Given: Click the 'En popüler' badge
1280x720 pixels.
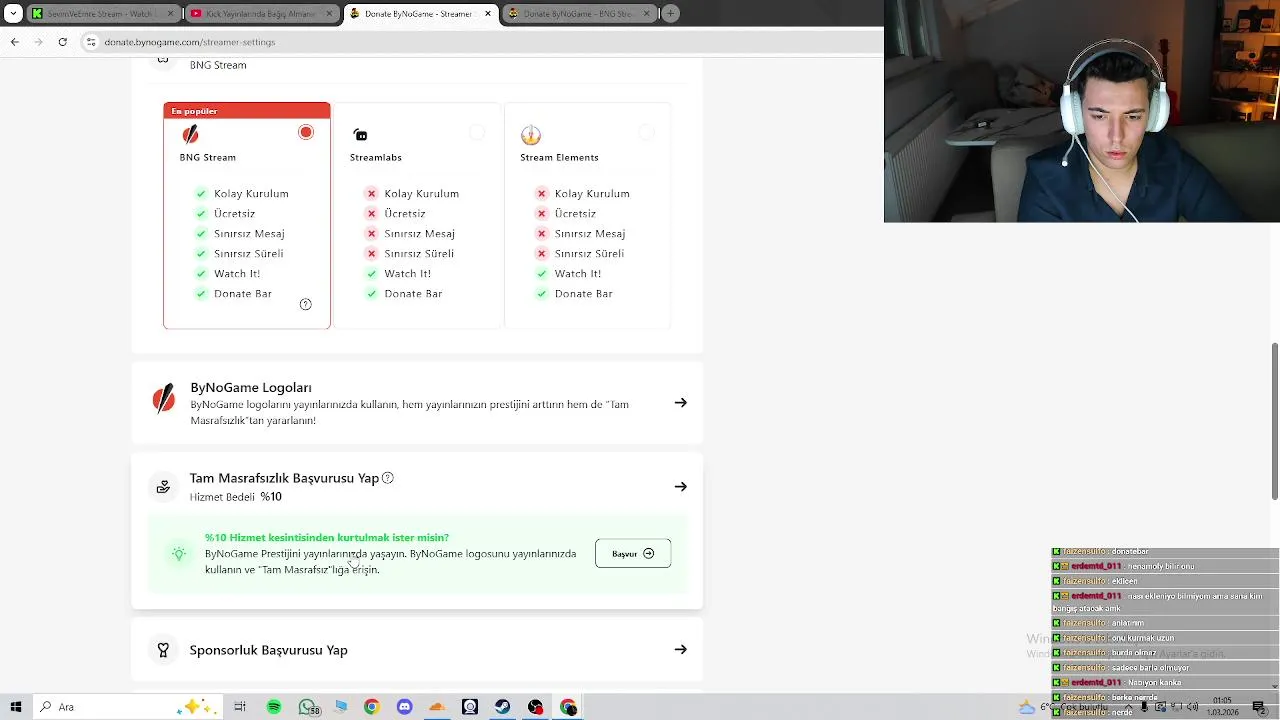Looking at the screenshot, I should tap(194, 111).
